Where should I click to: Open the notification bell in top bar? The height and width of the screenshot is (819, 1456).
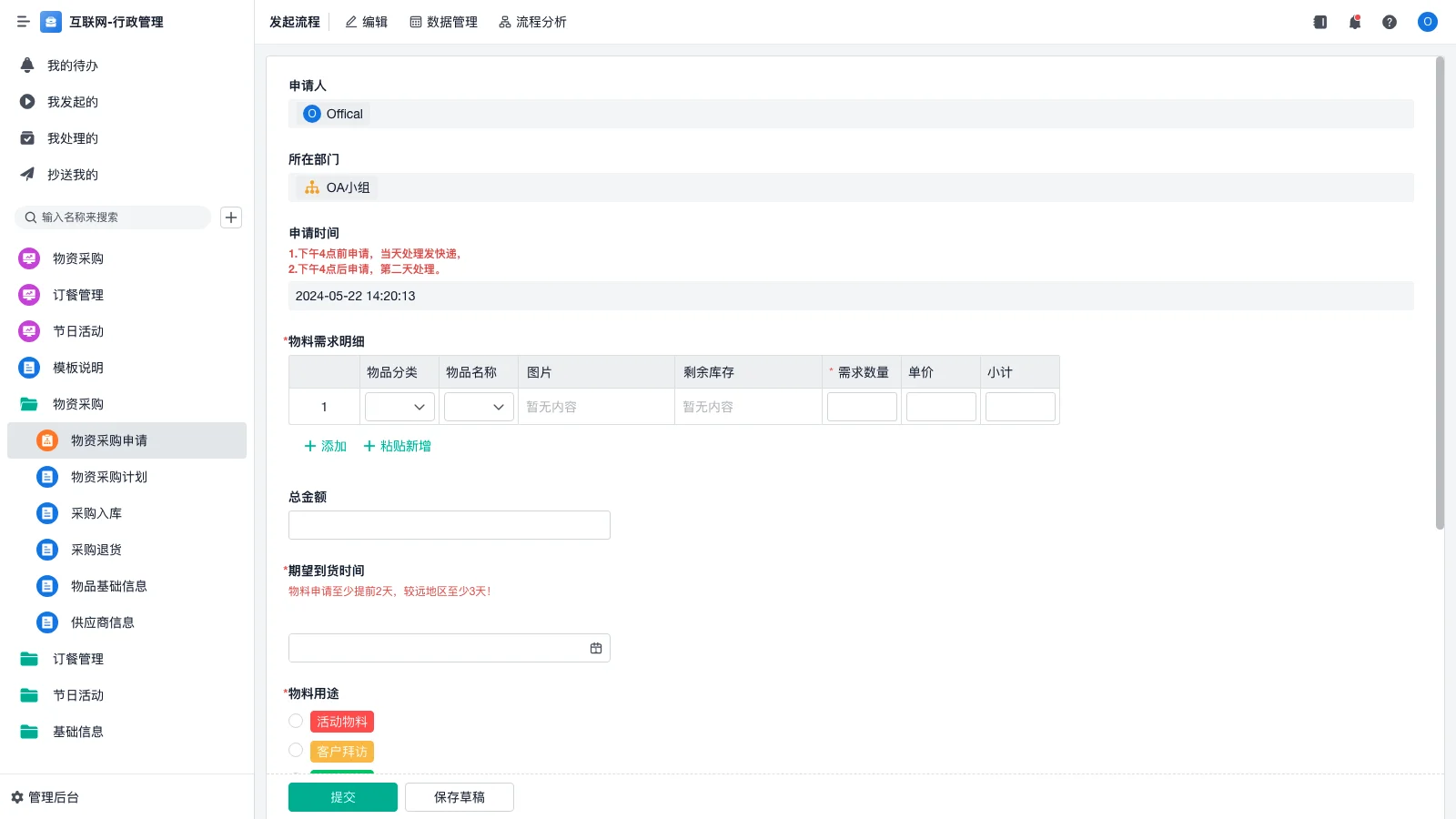point(1354,22)
